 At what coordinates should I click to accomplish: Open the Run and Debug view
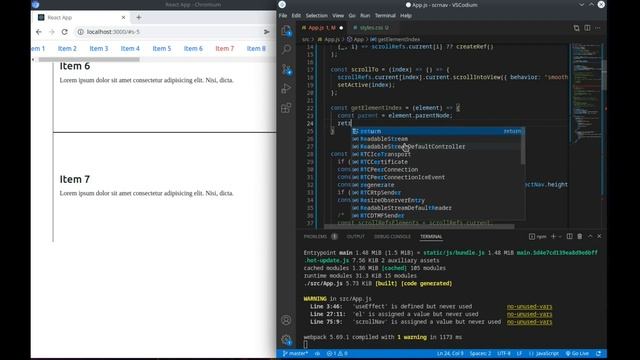tap(287, 89)
